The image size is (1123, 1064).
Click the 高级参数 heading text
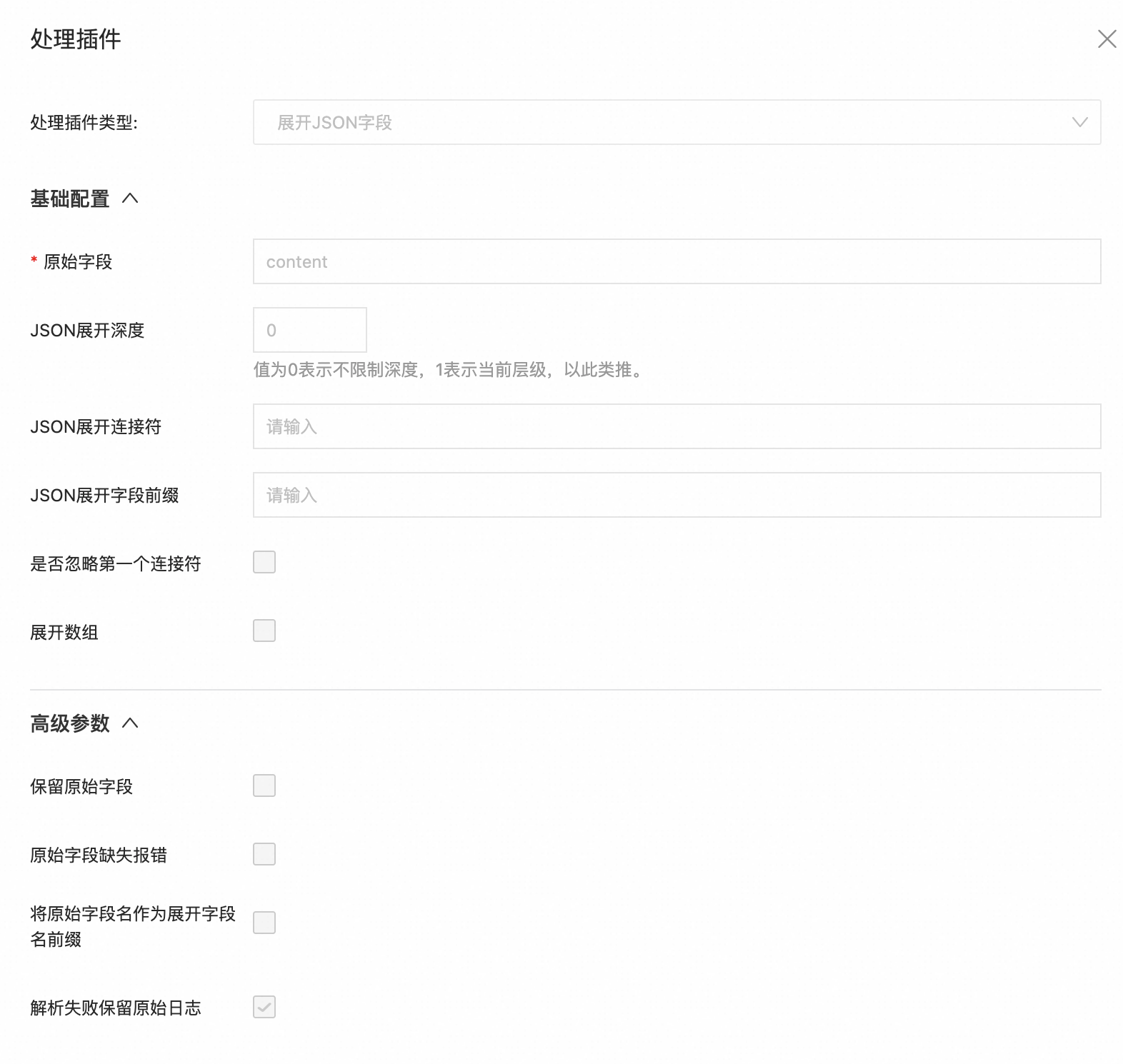click(x=70, y=723)
